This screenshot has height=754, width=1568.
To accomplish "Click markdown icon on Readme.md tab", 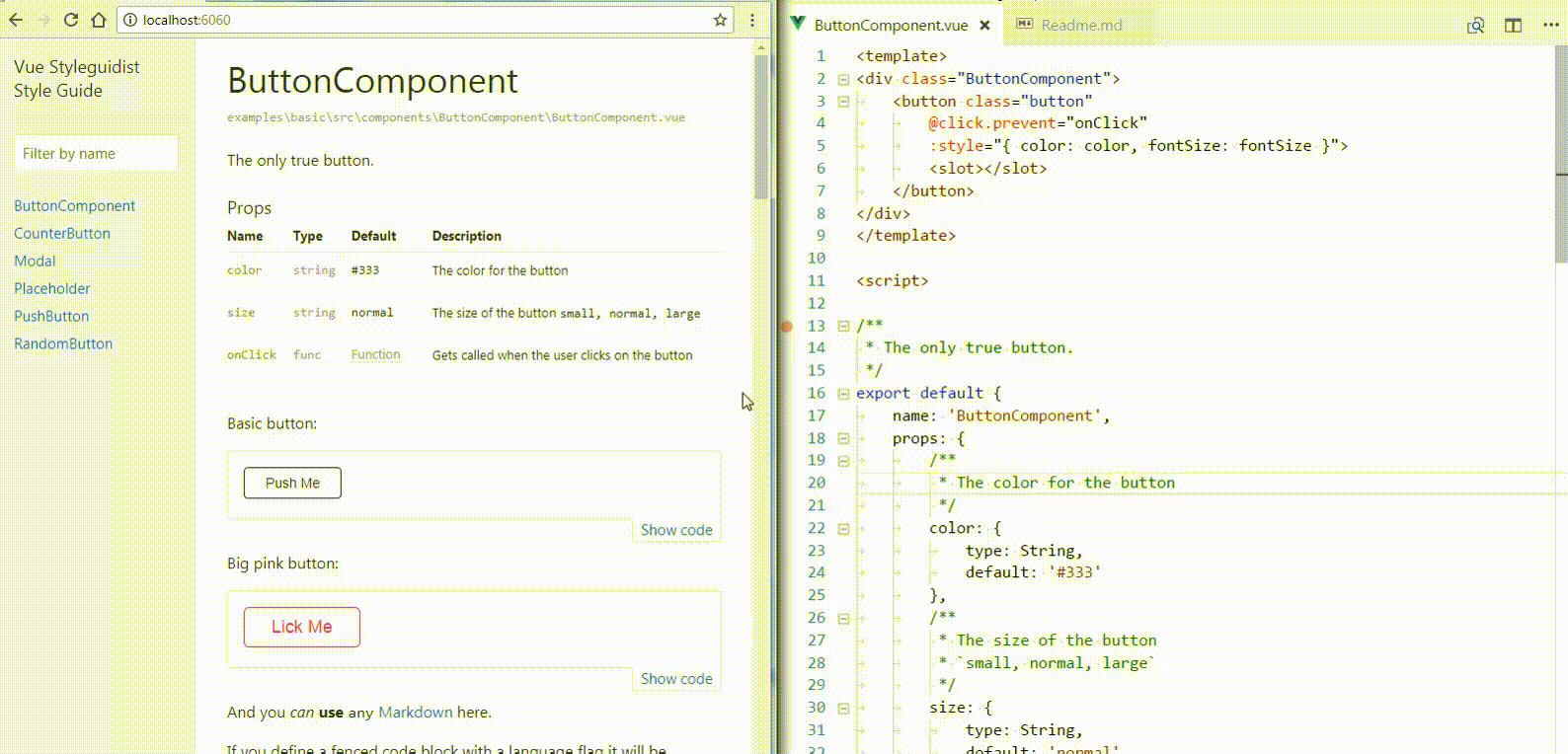I will [1025, 24].
